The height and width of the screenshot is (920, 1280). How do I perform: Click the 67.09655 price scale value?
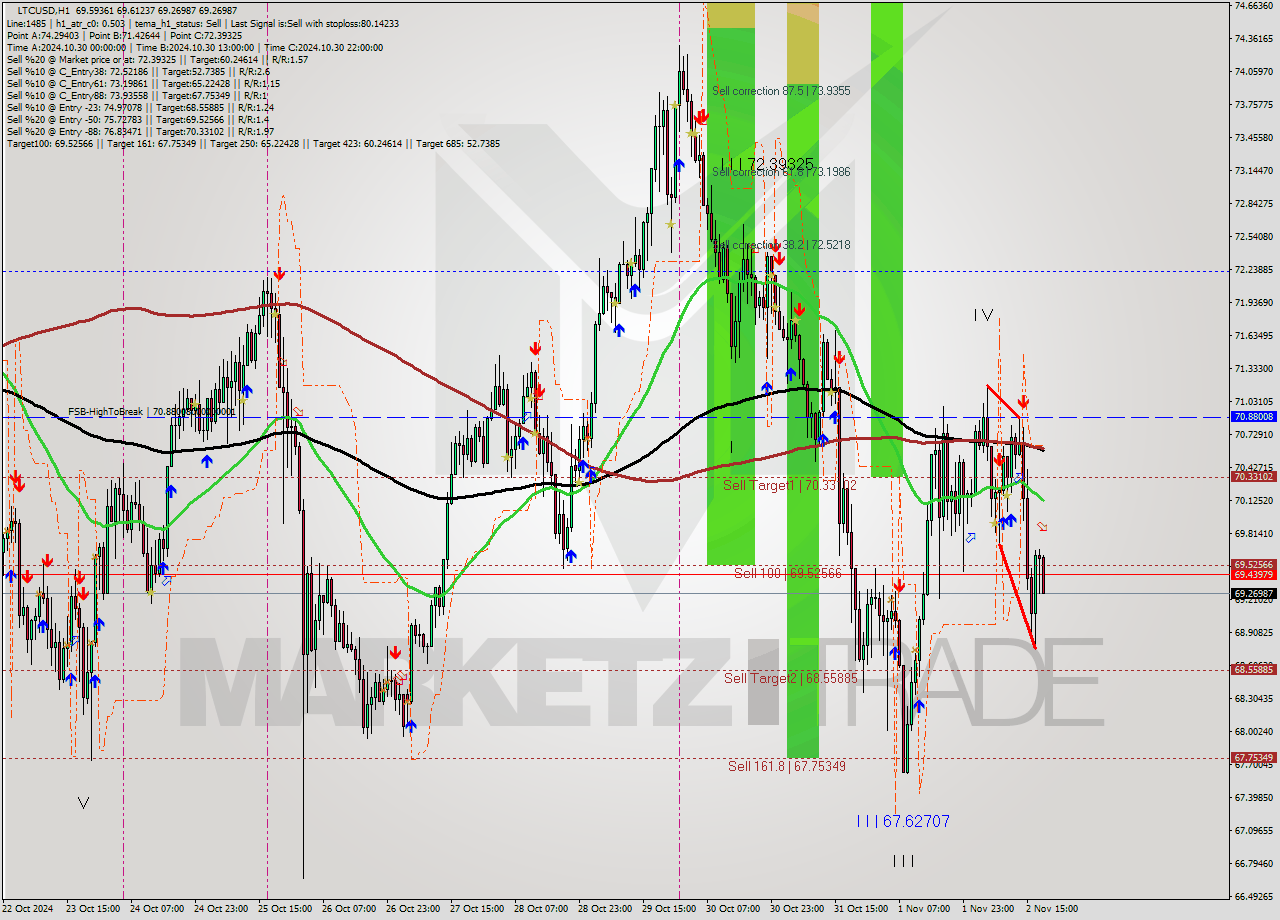point(1253,830)
